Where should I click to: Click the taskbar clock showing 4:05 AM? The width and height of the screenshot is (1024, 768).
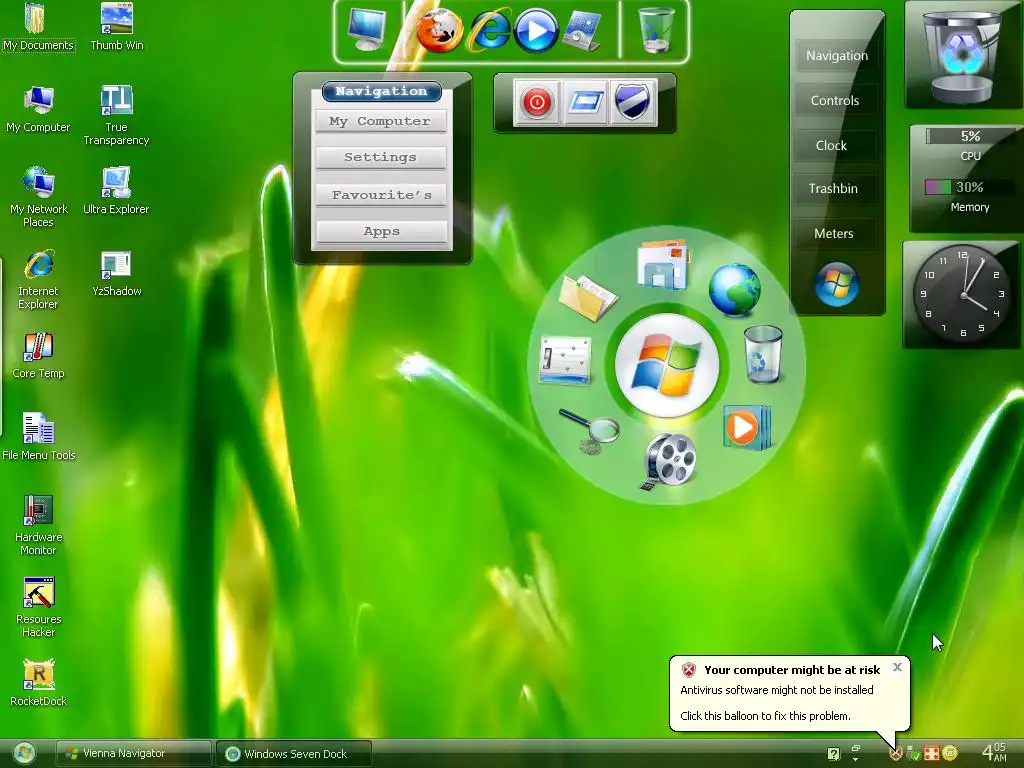[993, 752]
